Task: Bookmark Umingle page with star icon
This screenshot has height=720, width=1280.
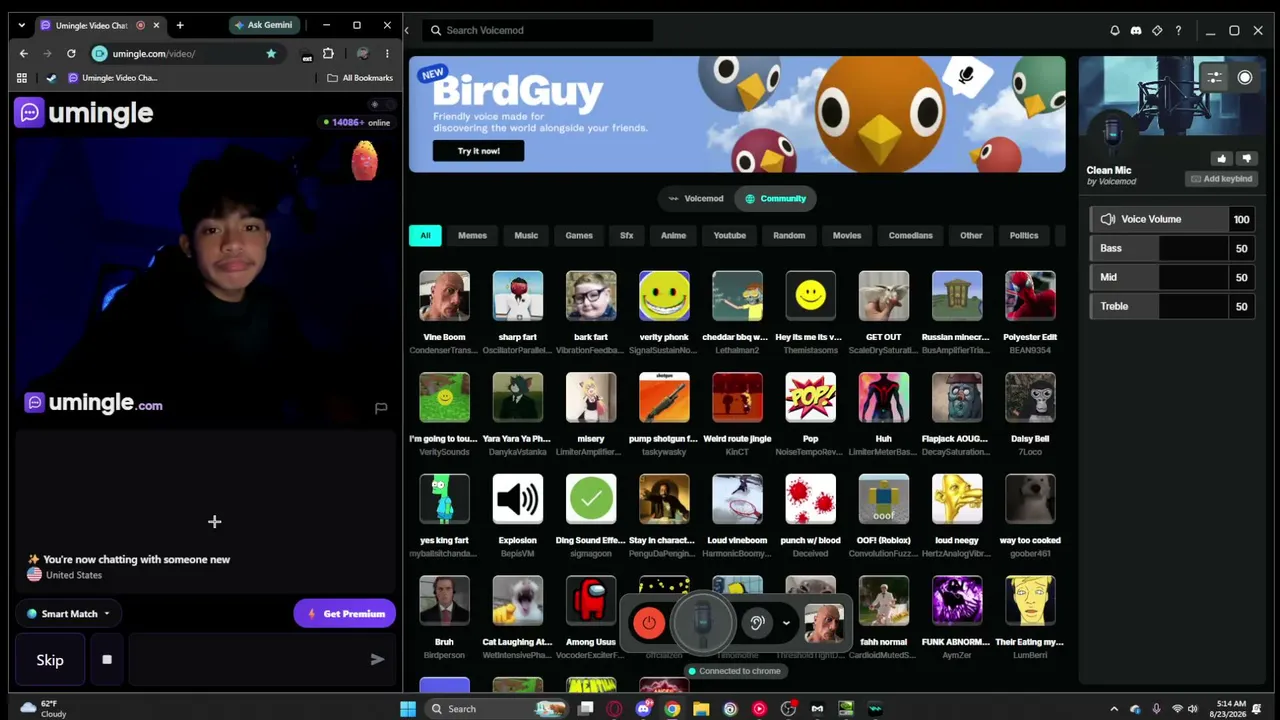Action: [271, 53]
